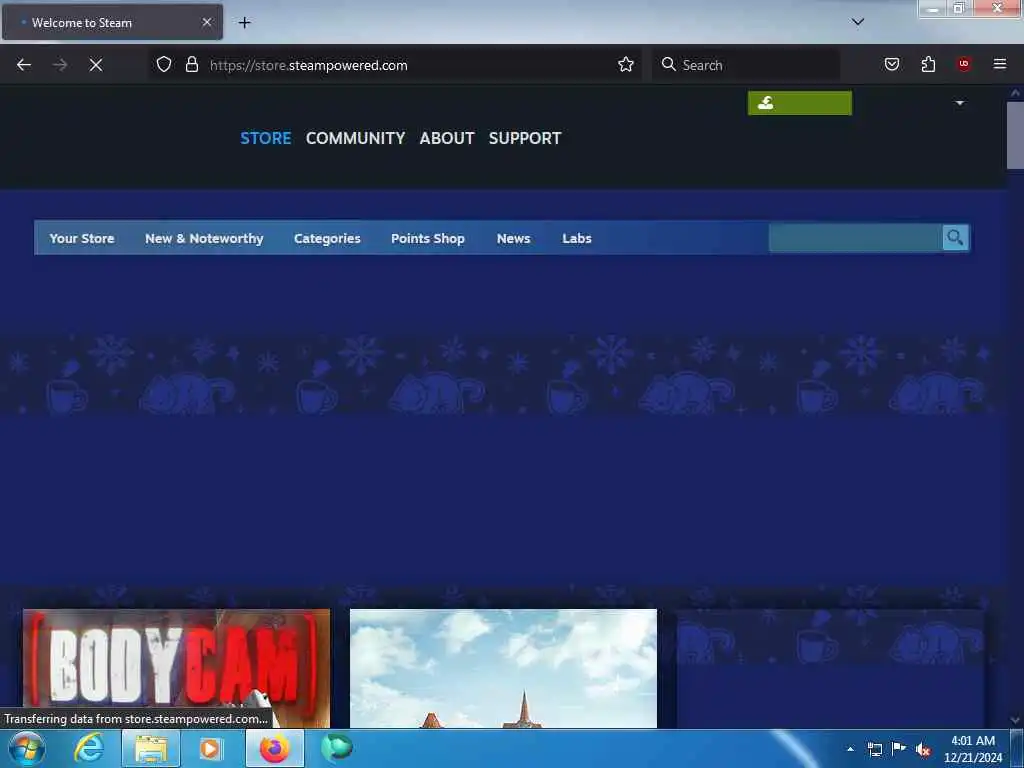Open the green round app on taskbar
The height and width of the screenshot is (768, 1024).
tap(337, 748)
